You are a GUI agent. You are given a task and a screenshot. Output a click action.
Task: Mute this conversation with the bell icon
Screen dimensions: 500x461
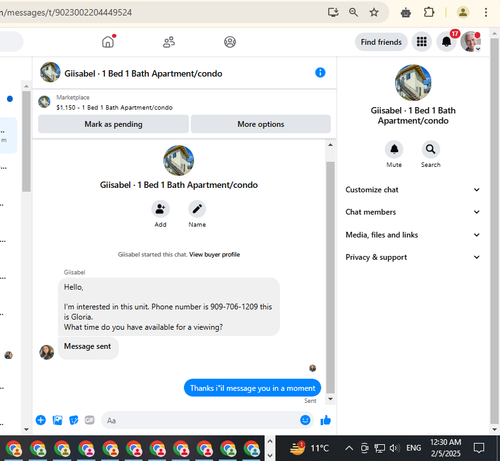point(394,149)
